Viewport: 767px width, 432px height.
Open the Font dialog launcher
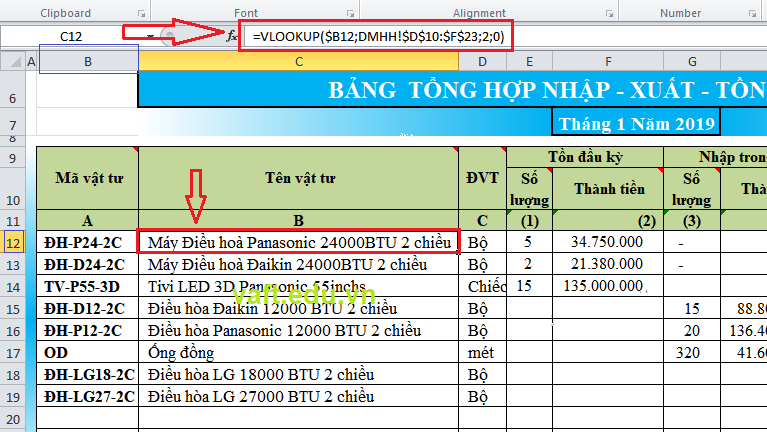pos(350,14)
